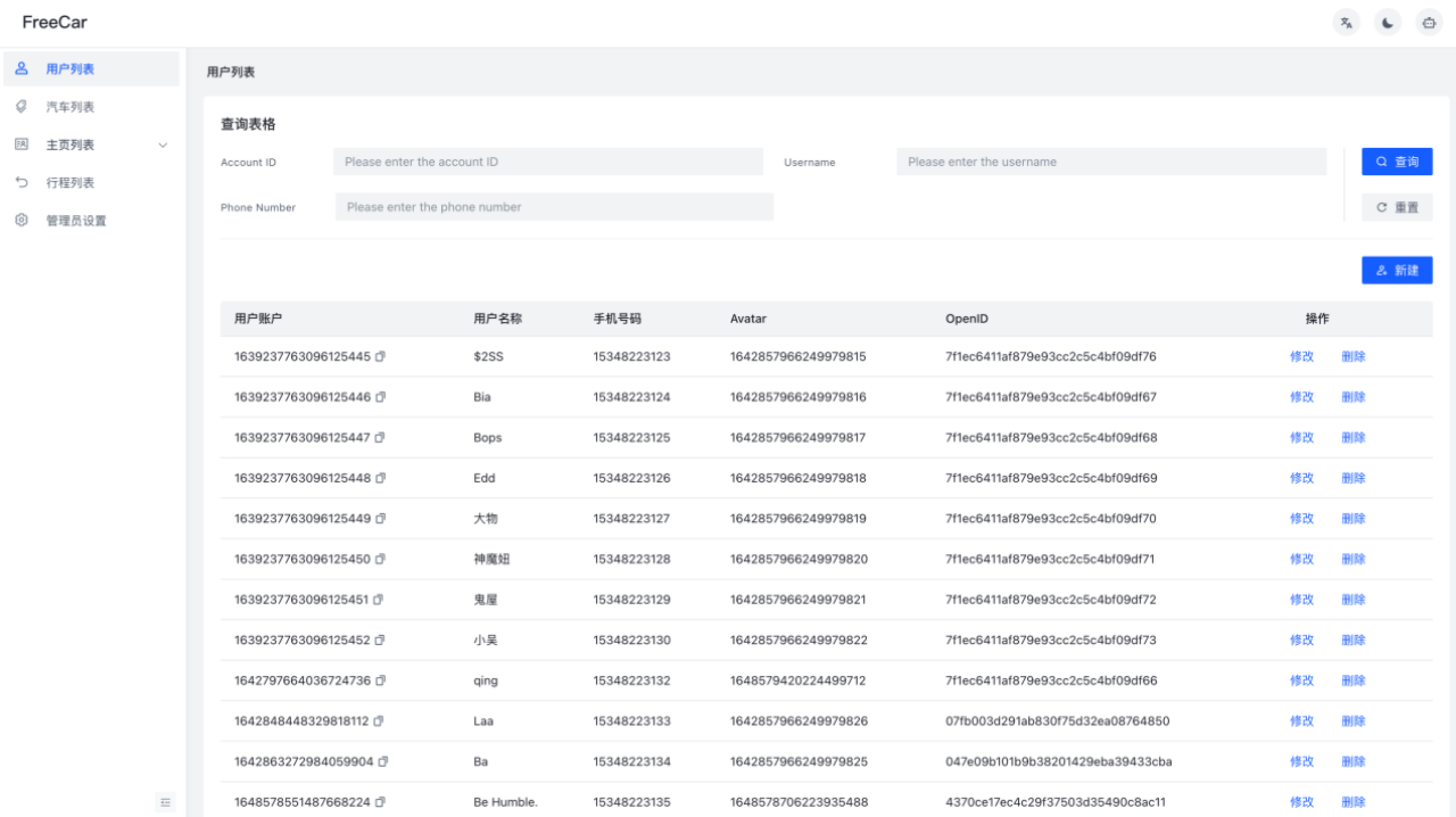Copy account ID ending in 125448
Viewport: 1456px width, 817px height.
380,478
